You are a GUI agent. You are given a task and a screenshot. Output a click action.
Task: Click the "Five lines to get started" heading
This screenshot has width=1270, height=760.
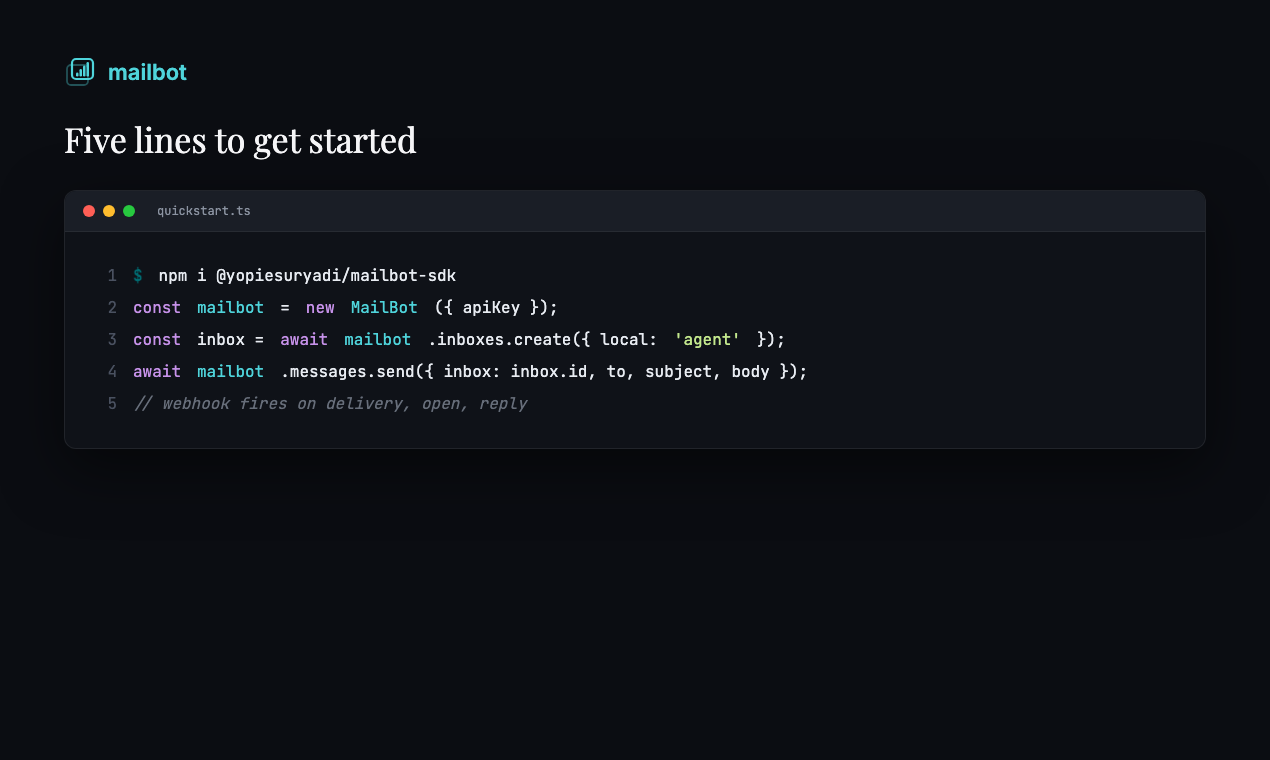[240, 141]
